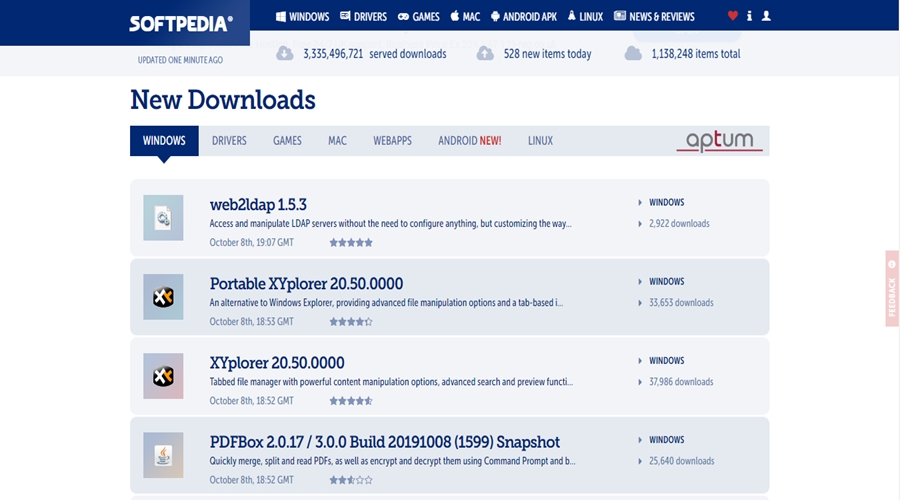Screen dimensions: 900x500
Task: Click the 528 new items today text
Action: (548, 54)
